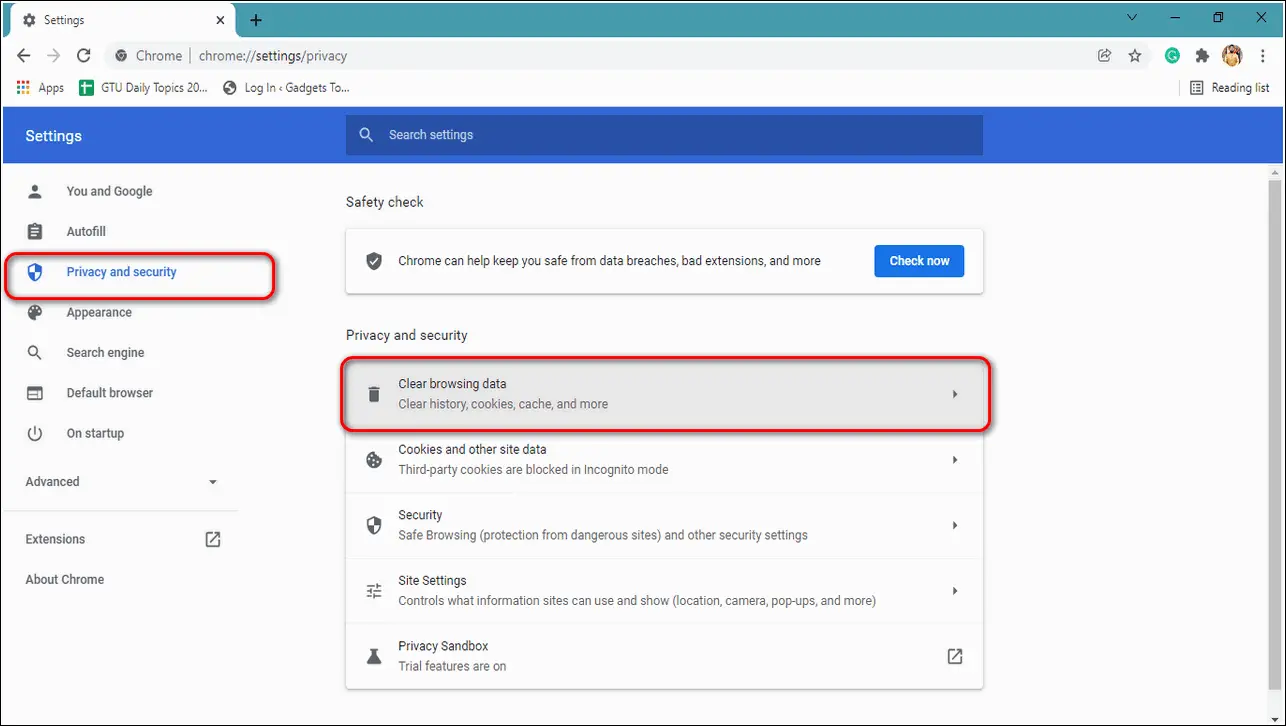Click the site info Chrome chip in address bar
Viewport: 1286px width, 726px height.
click(x=150, y=56)
